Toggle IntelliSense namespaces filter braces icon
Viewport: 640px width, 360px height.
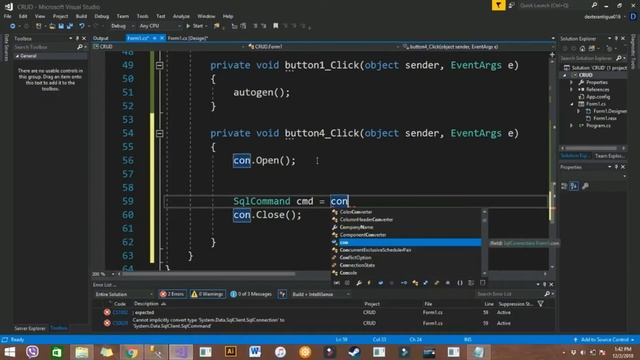460,283
